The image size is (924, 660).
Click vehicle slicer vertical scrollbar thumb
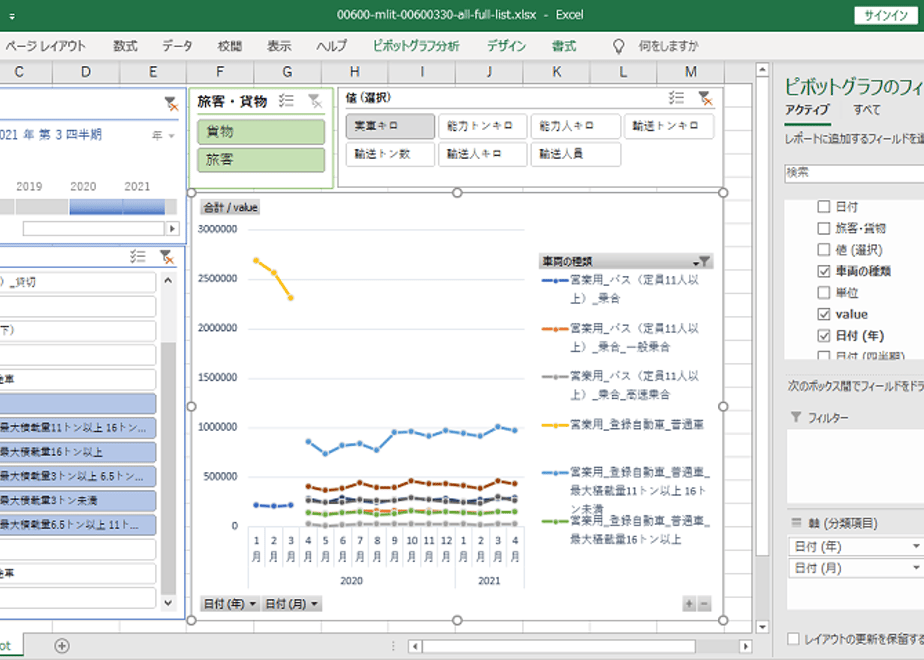[x=168, y=468]
